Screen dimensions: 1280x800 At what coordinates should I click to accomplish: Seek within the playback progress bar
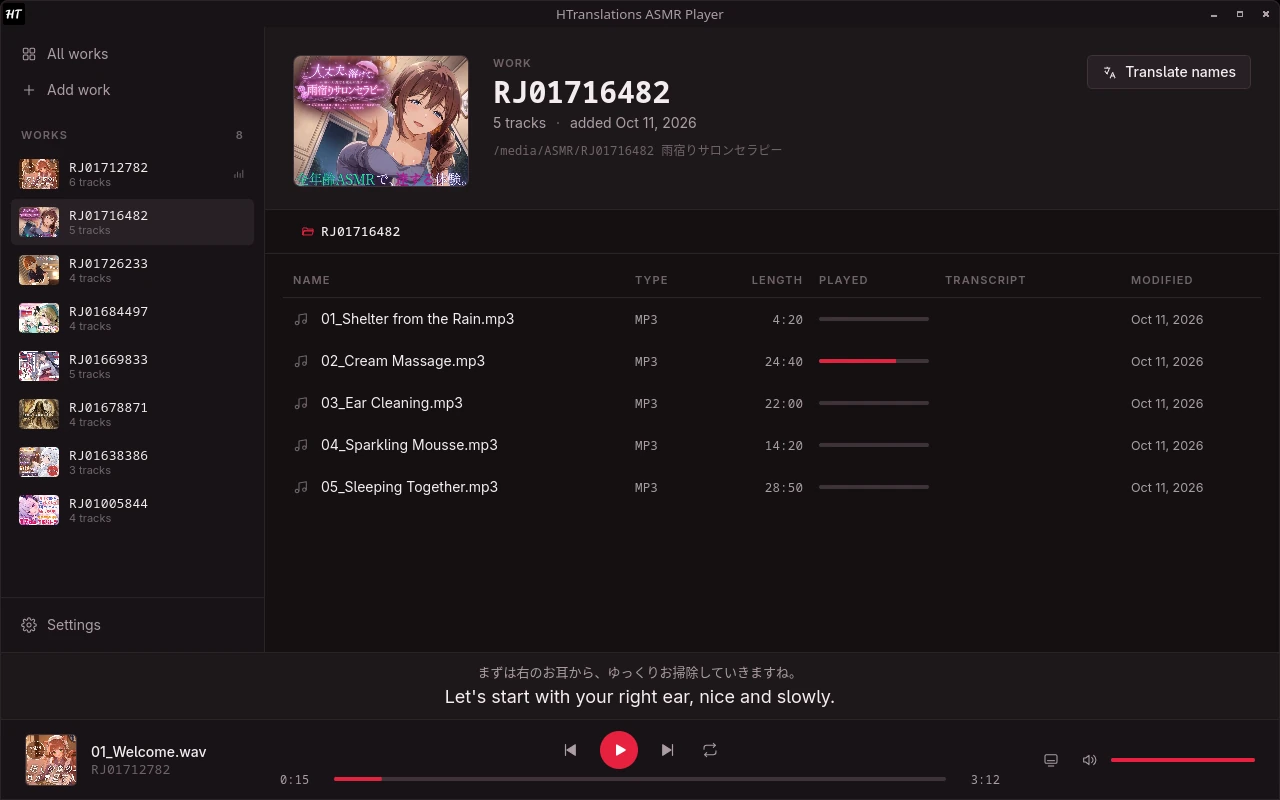[x=640, y=779]
